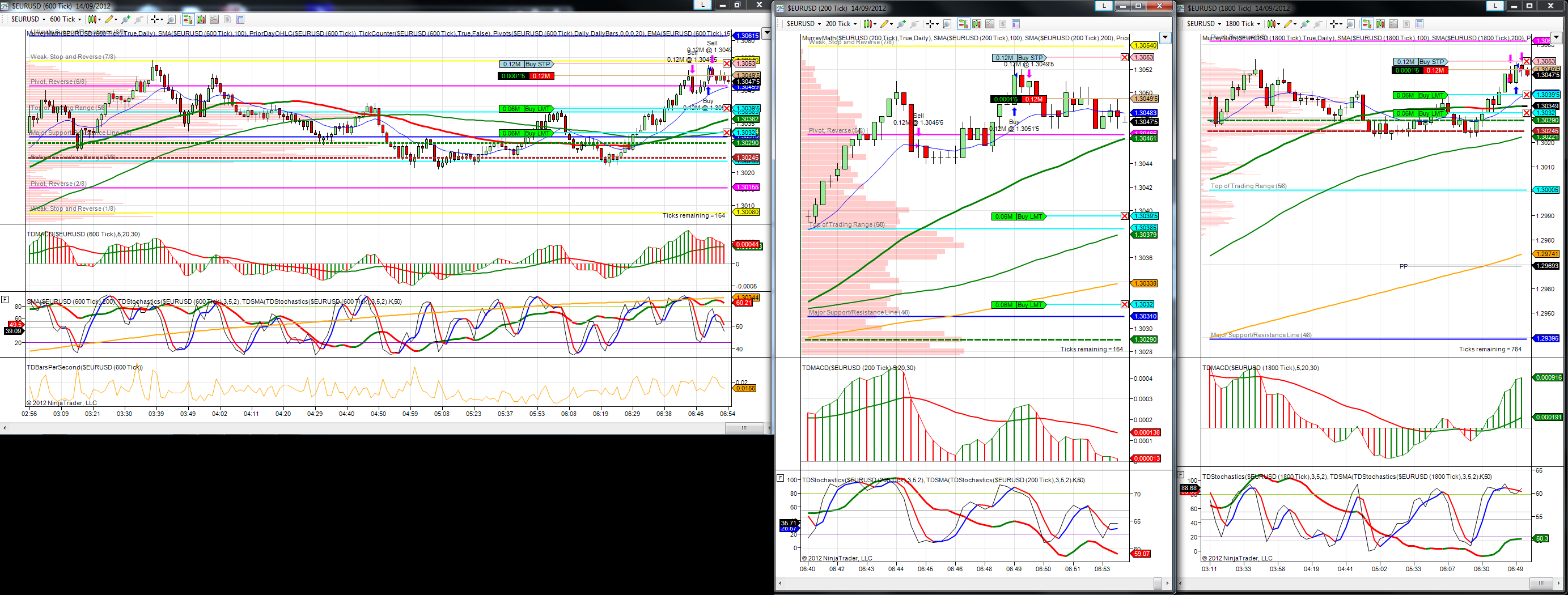The width and height of the screenshot is (1568, 595).
Task: Click left scroll arrow in 600 Tick window
Action: [5, 428]
